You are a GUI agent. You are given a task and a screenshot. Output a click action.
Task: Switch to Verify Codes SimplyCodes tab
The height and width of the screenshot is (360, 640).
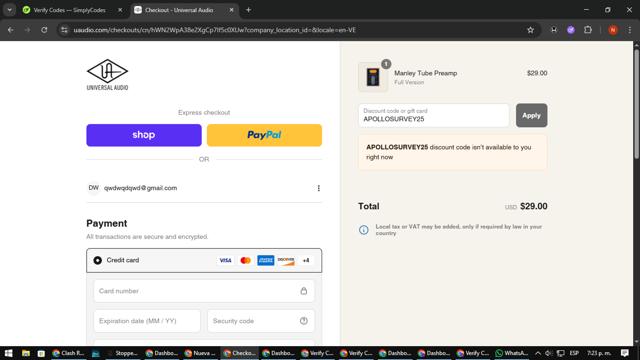[x=69, y=10]
